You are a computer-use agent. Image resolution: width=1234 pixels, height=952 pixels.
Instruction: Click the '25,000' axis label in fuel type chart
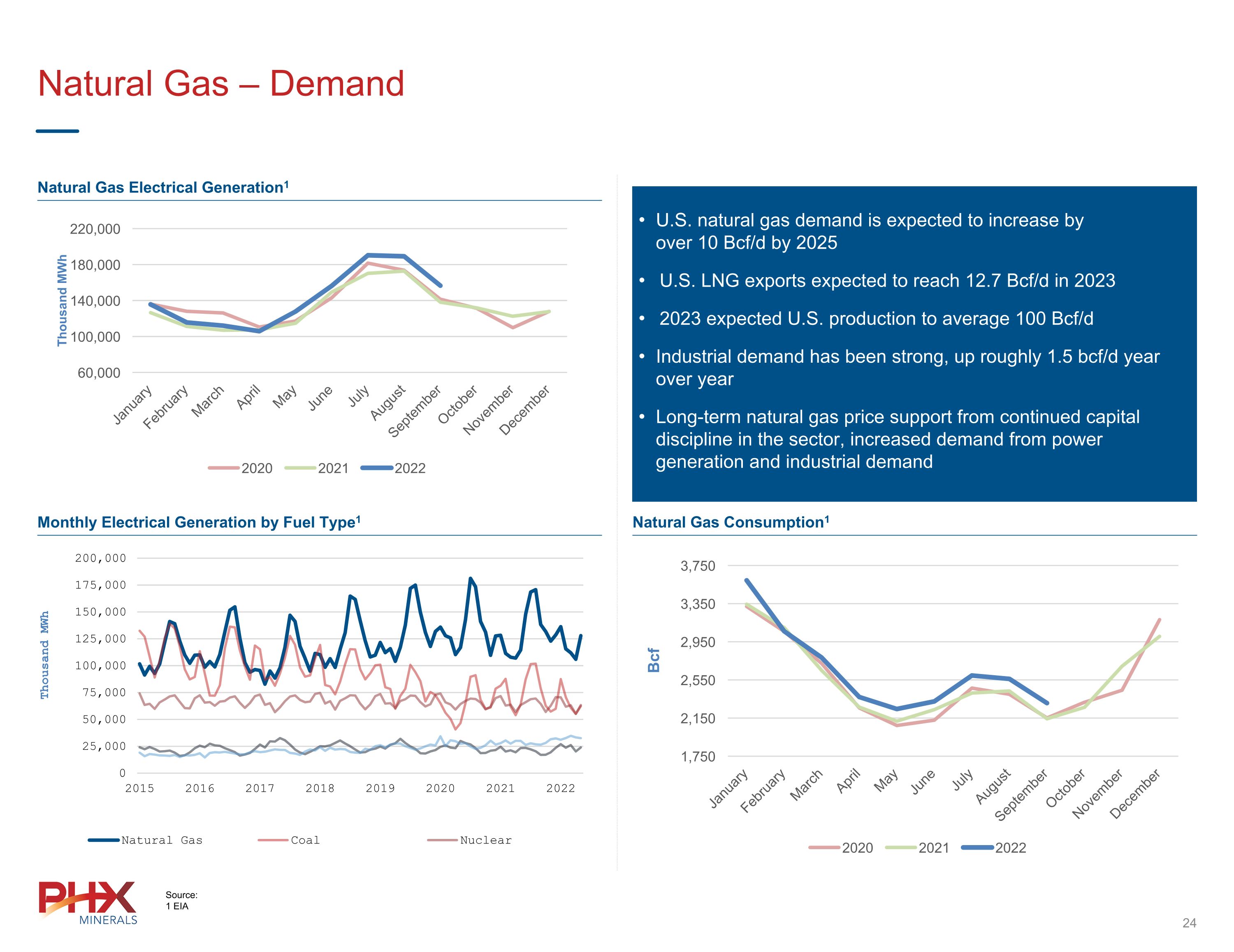[104, 746]
